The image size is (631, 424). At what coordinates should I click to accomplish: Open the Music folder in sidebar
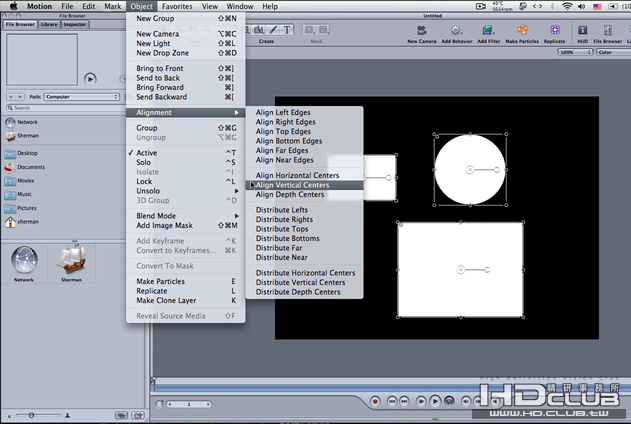[10, 194]
